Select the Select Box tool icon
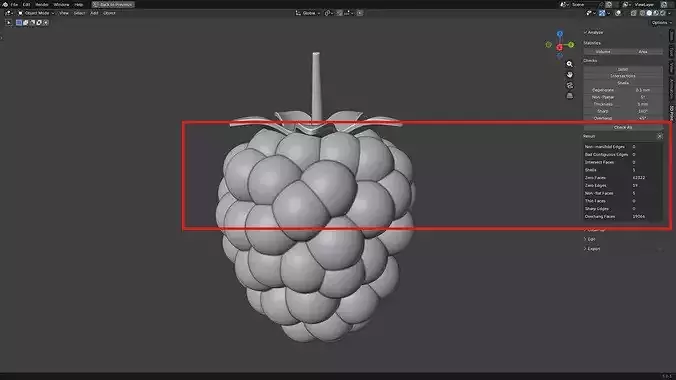 (x=9, y=22)
